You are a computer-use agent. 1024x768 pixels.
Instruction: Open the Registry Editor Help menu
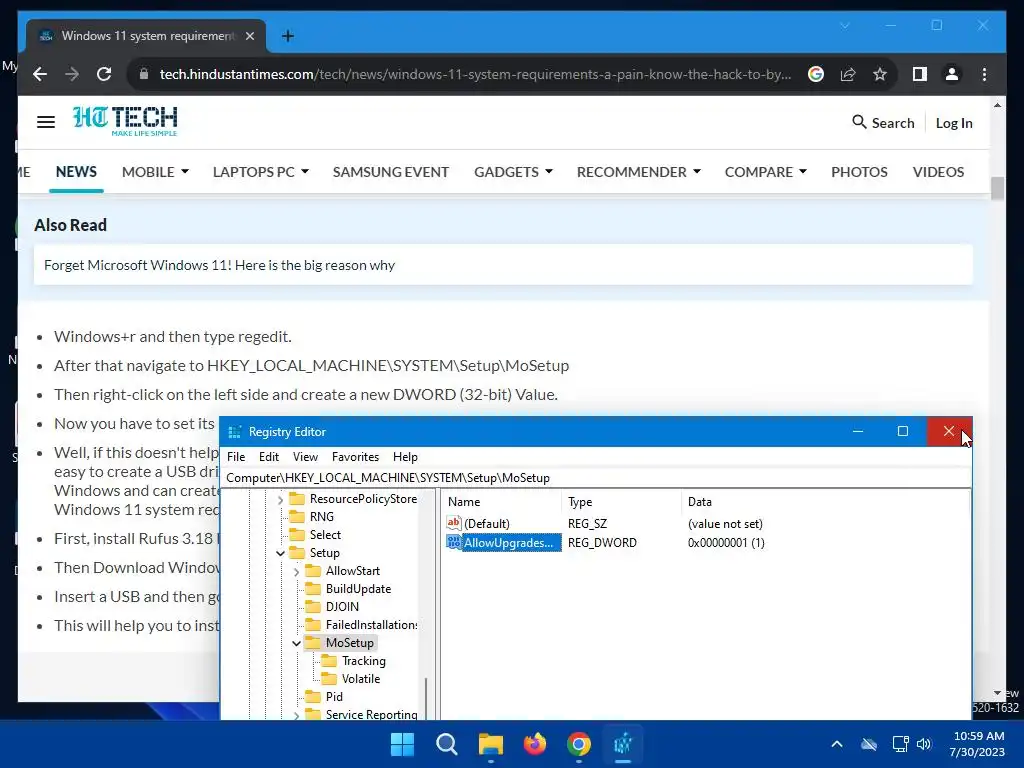click(x=405, y=456)
